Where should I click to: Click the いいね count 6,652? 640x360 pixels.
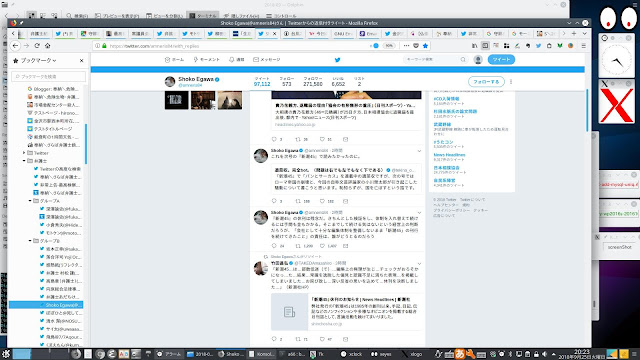(338, 84)
